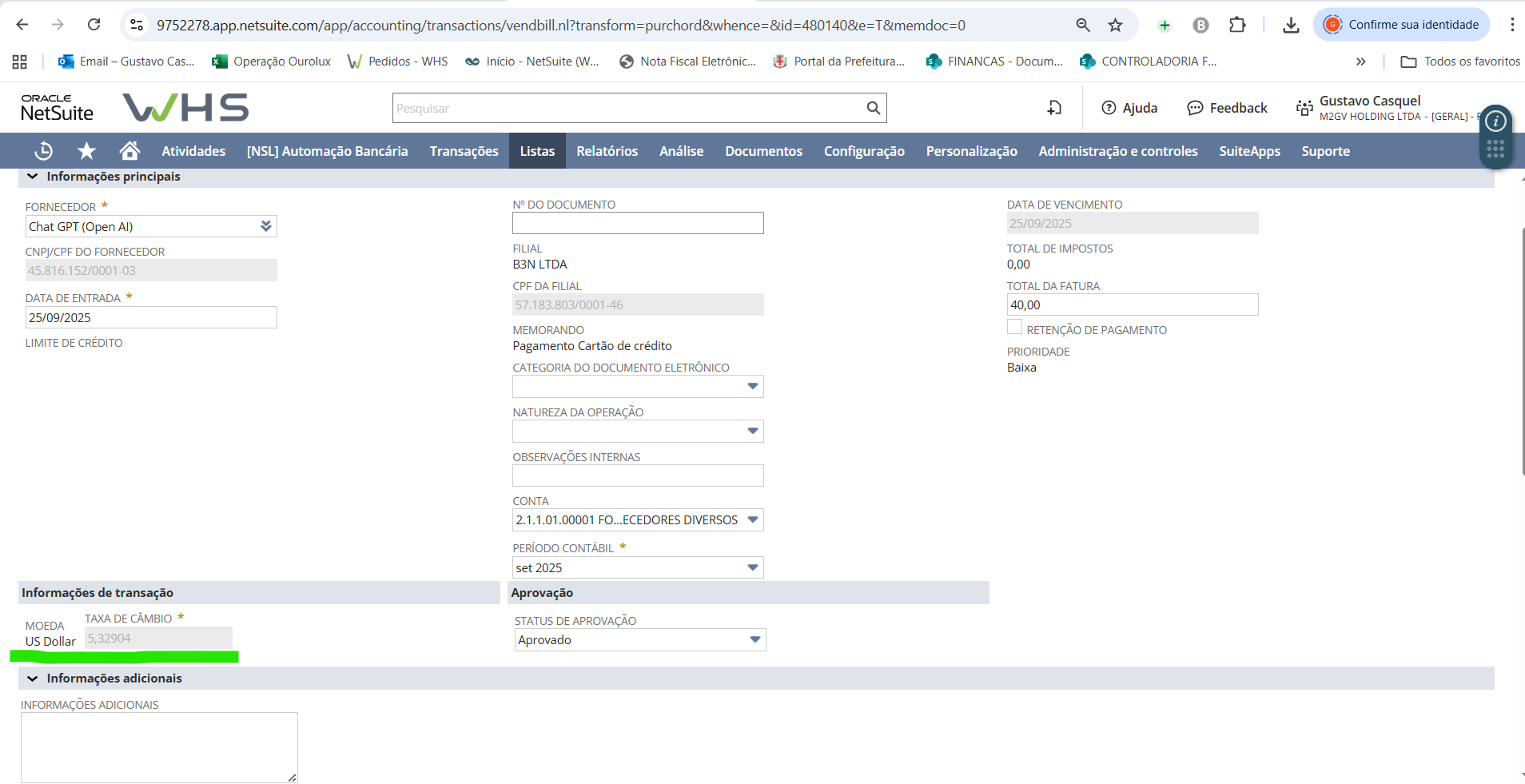Collapse the Informações adicionais section
The height and width of the screenshot is (784, 1525).
tap(33, 679)
